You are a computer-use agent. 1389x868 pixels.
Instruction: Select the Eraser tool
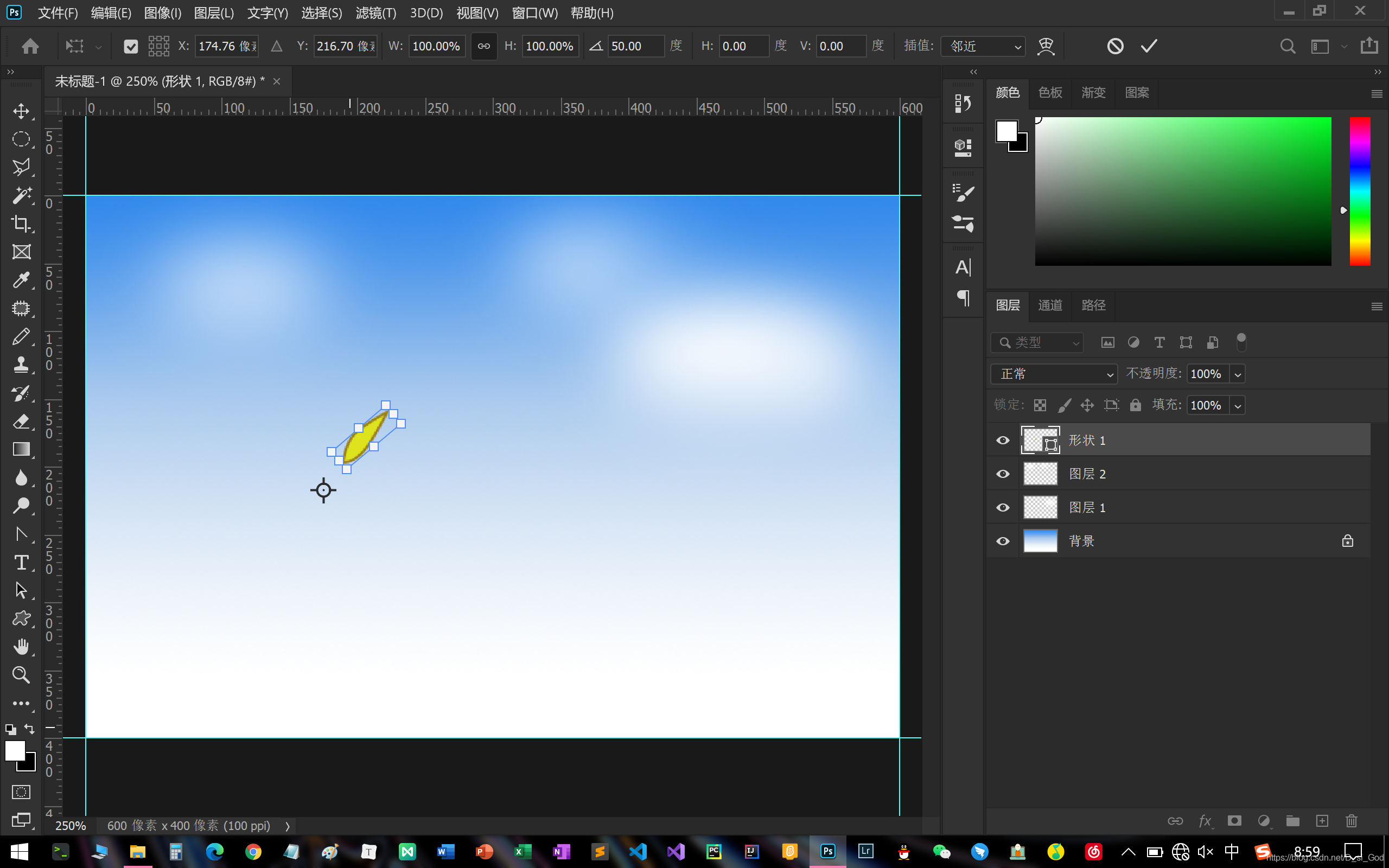coord(21,421)
